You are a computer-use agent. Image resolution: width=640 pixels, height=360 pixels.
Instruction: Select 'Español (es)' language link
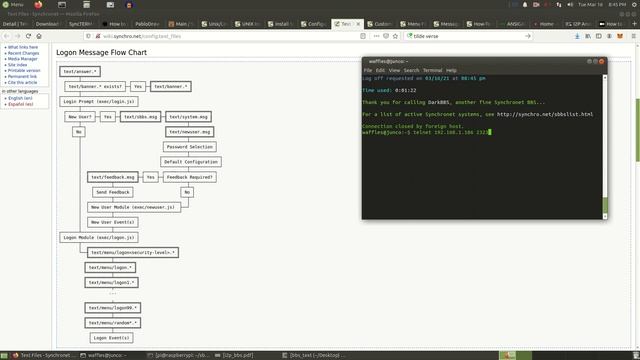[21, 104]
